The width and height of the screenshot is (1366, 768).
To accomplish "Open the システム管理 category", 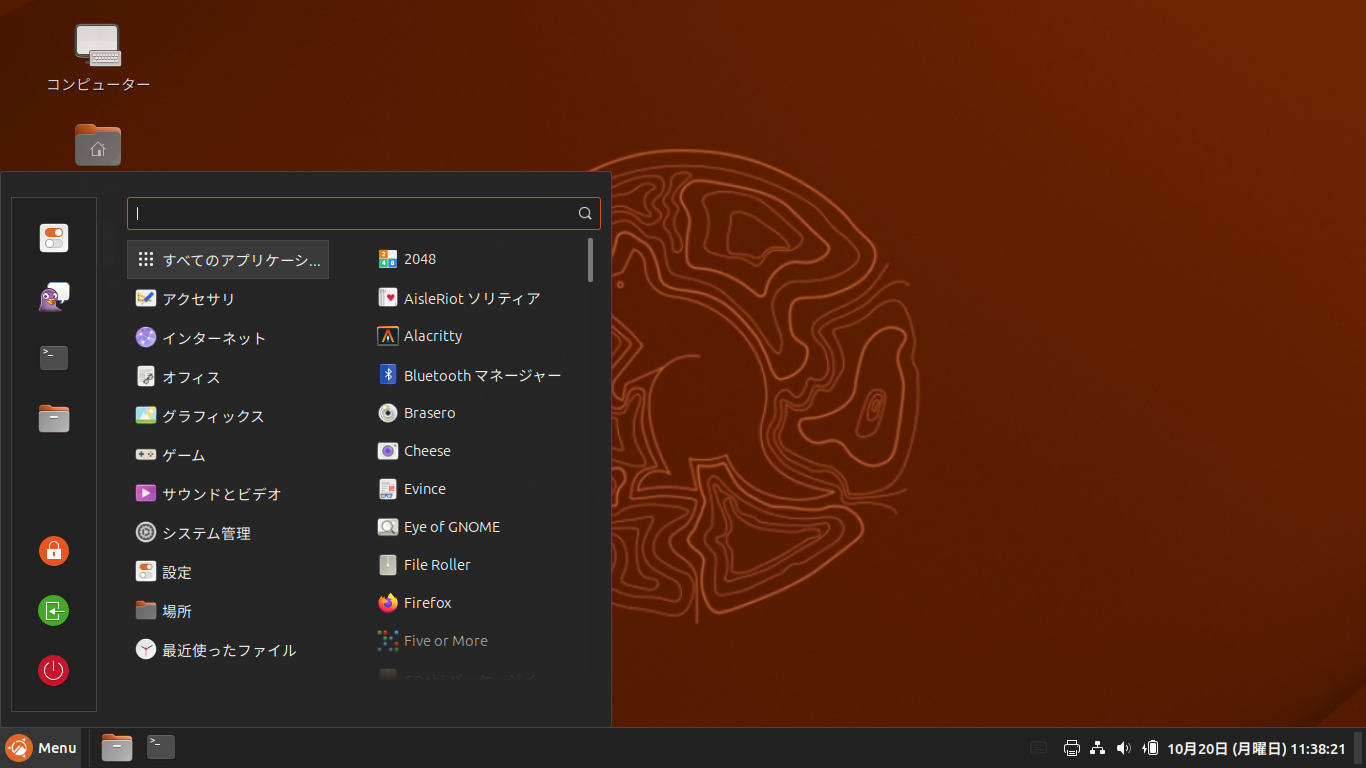I will 208,532.
